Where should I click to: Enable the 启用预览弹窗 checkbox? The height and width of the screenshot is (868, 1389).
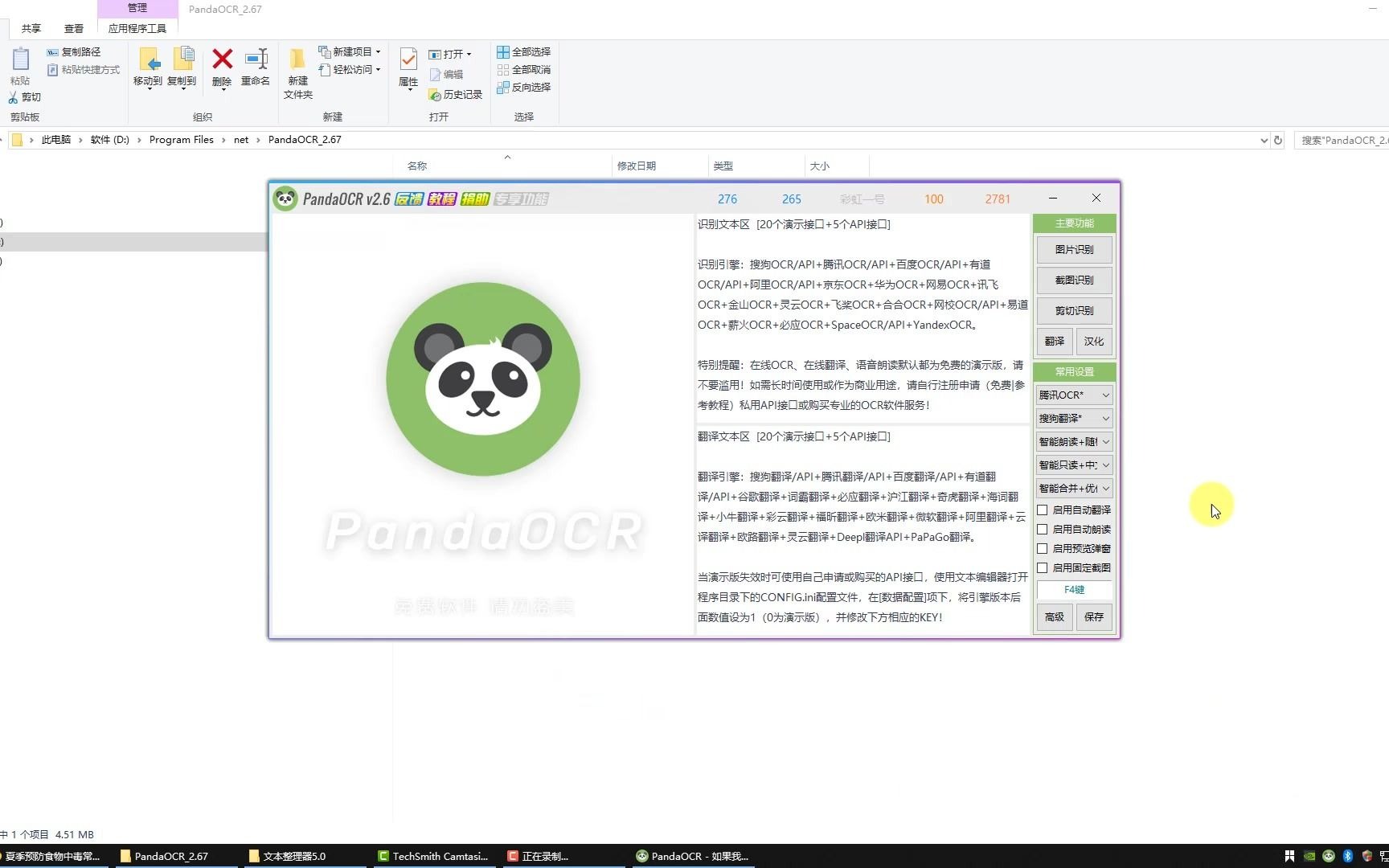tap(1043, 549)
